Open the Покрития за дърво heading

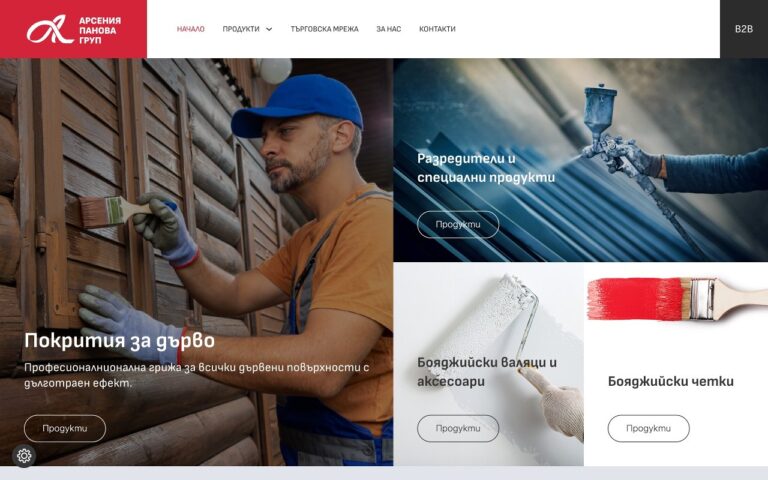pyautogui.click(x=120, y=341)
